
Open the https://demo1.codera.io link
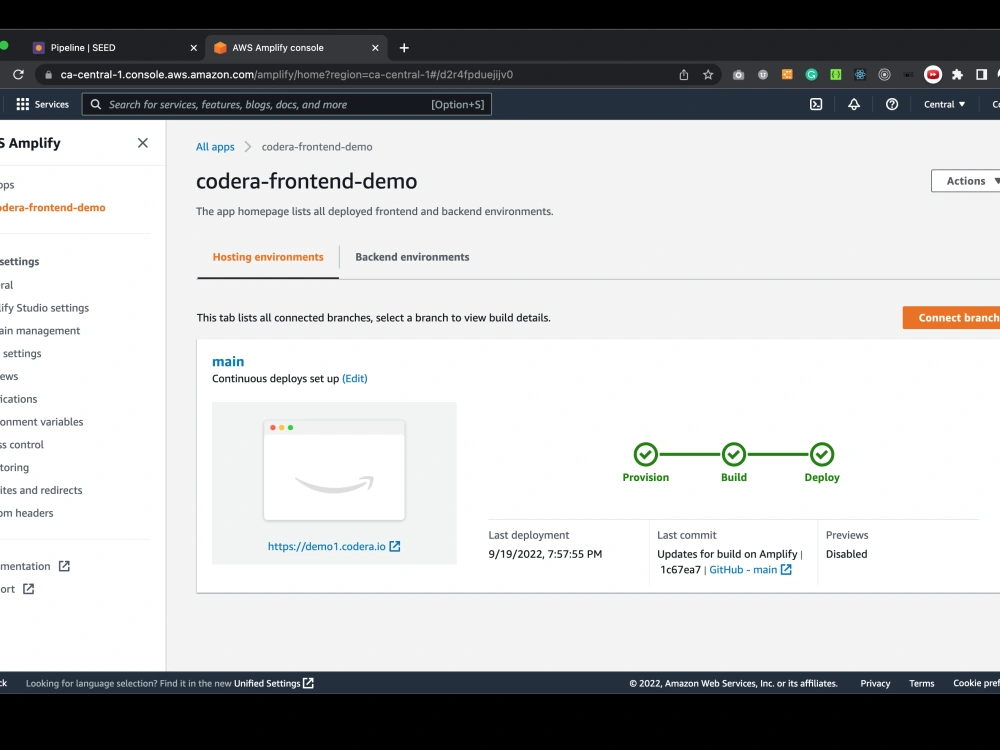[x=327, y=547]
